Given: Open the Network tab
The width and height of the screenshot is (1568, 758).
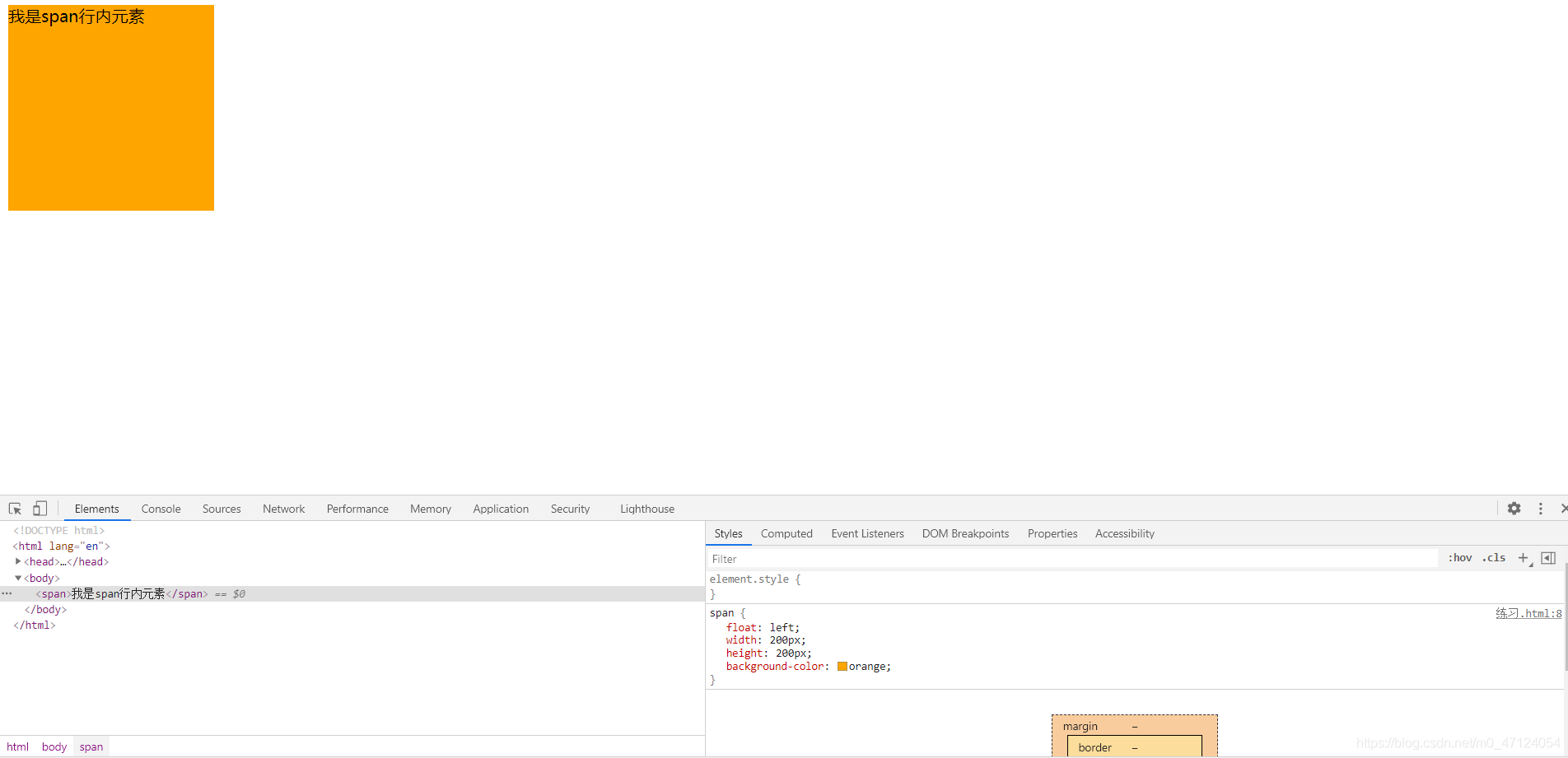Looking at the screenshot, I should [x=283, y=509].
